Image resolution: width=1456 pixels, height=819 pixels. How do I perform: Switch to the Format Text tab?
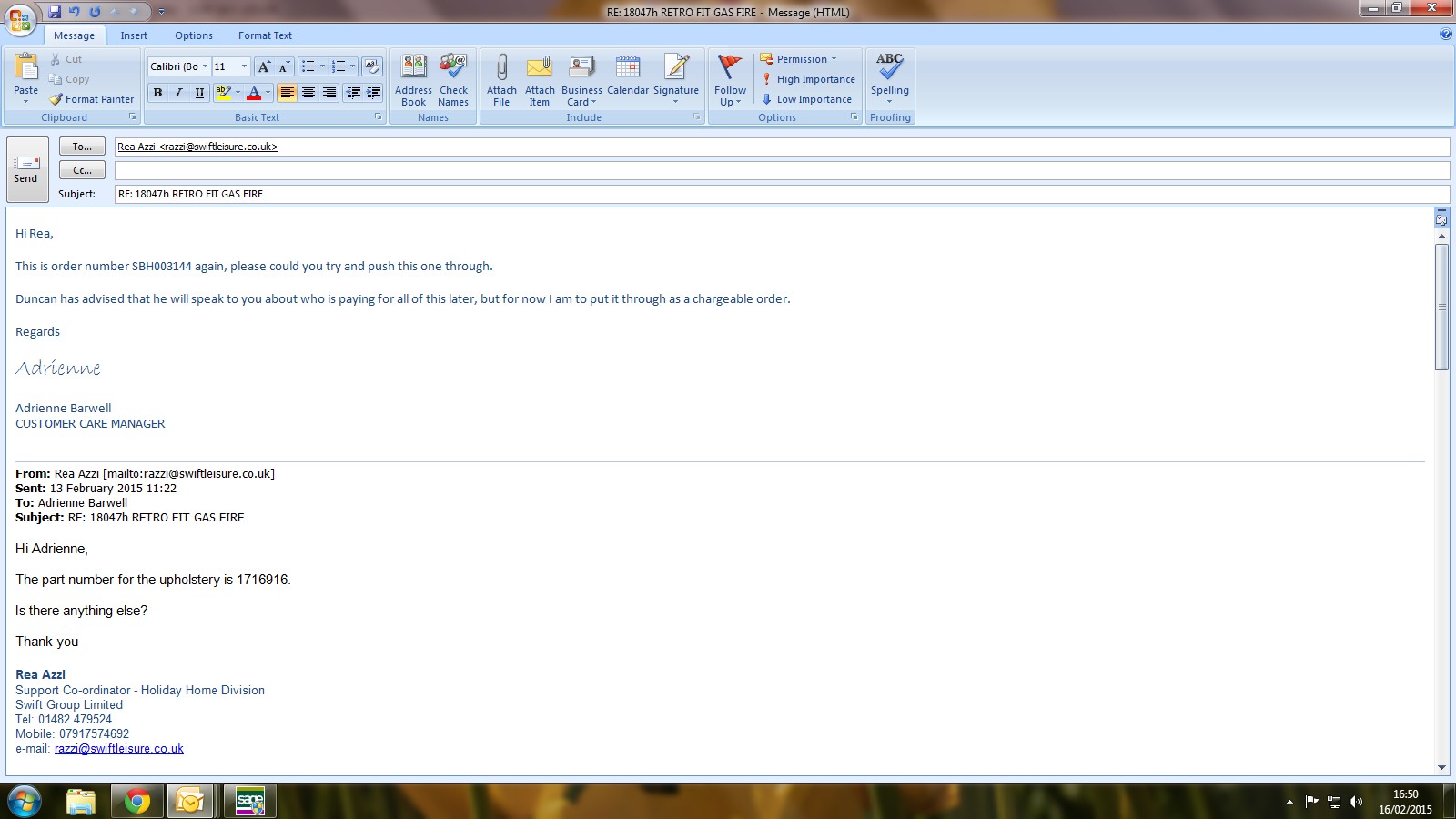(x=265, y=35)
